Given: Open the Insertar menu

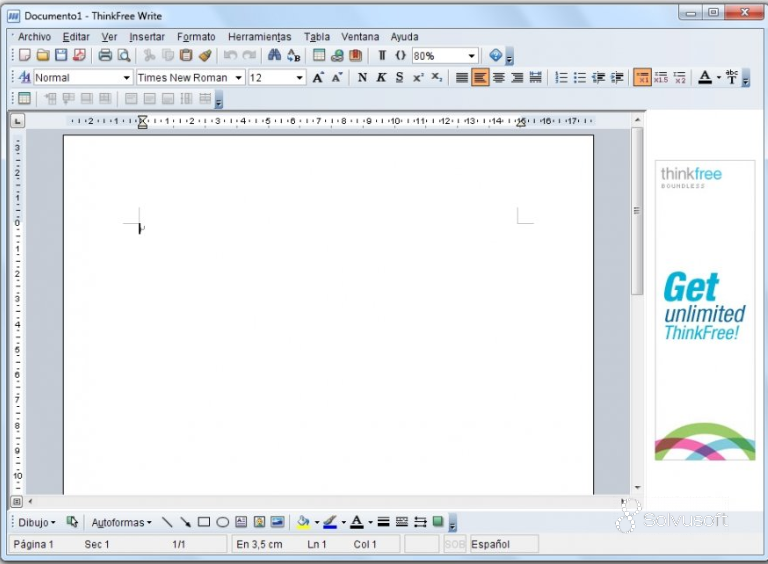Looking at the screenshot, I should [147, 37].
